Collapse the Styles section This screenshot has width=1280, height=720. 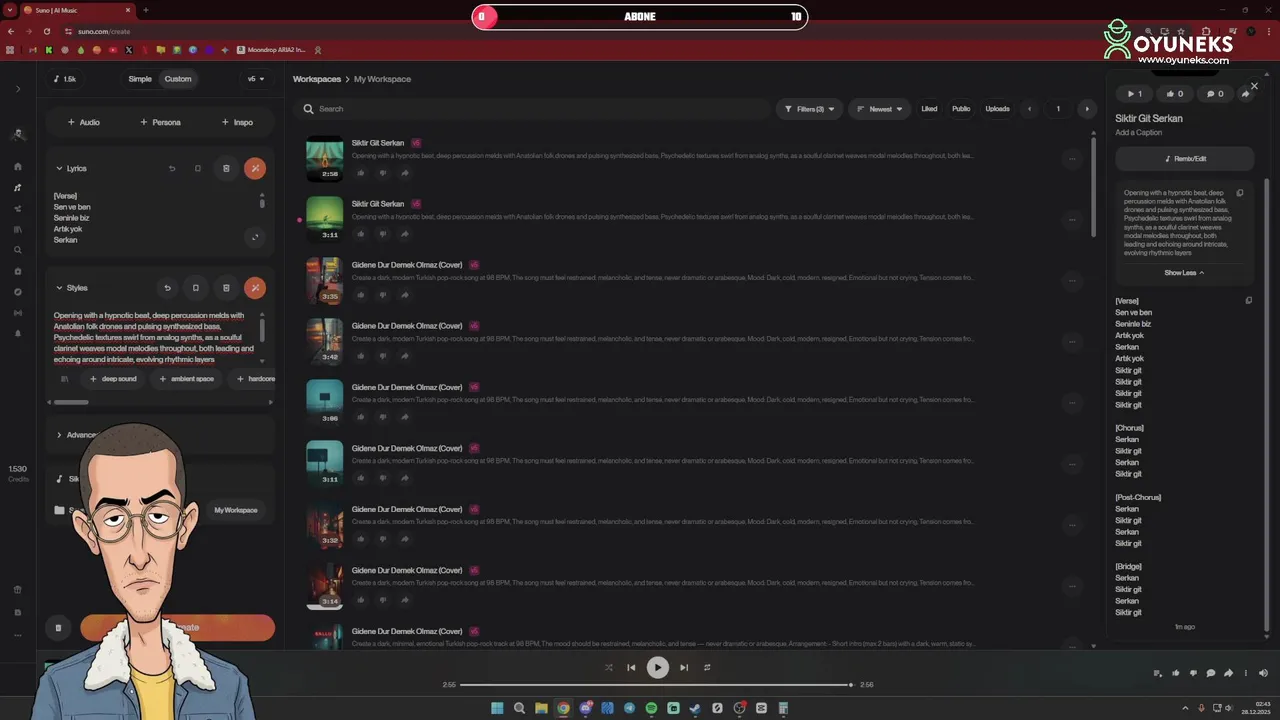(72, 288)
